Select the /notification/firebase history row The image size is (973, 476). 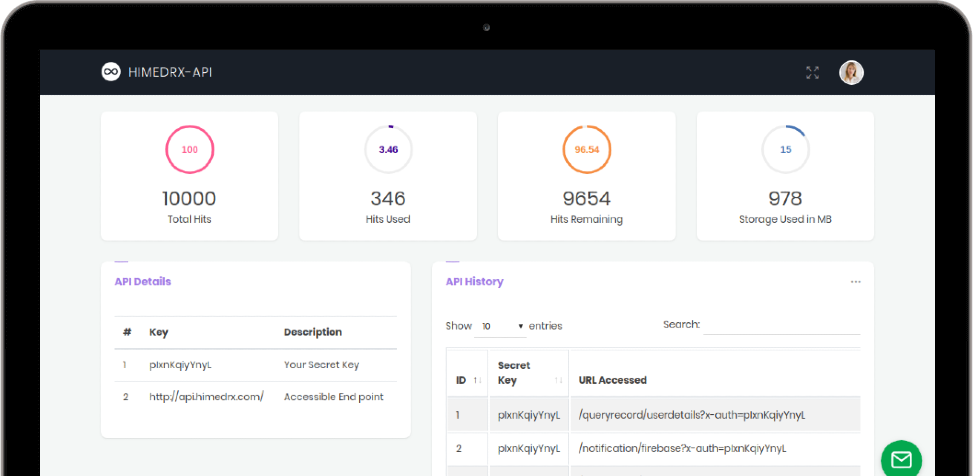682,447
